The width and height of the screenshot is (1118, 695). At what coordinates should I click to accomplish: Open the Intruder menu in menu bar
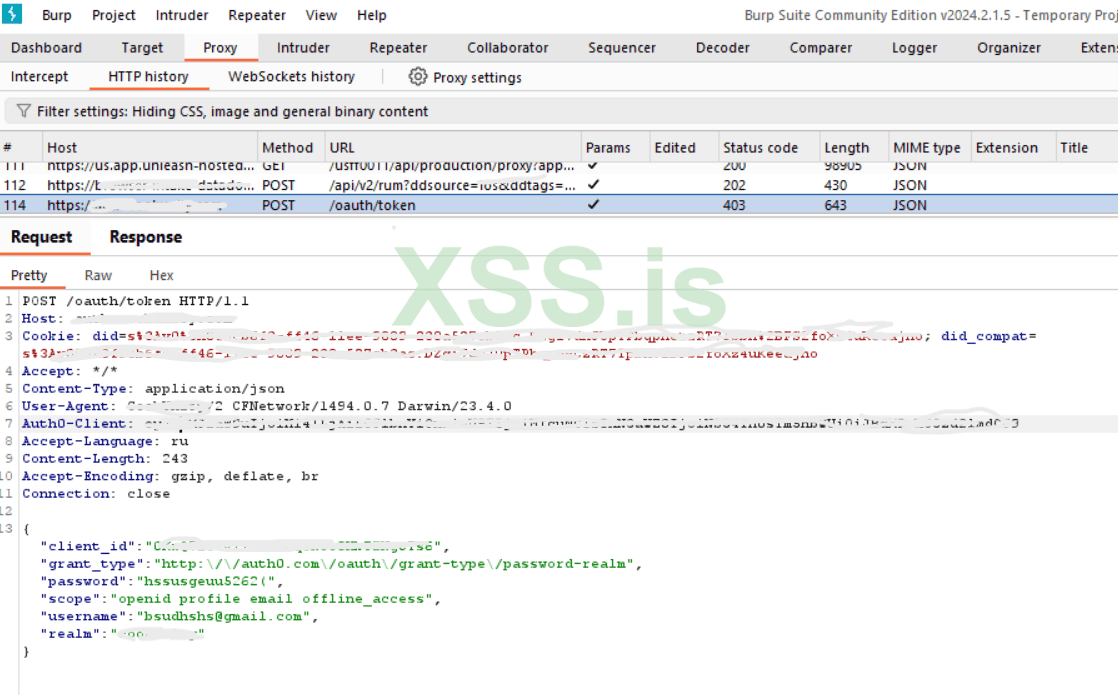click(x=182, y=15)
